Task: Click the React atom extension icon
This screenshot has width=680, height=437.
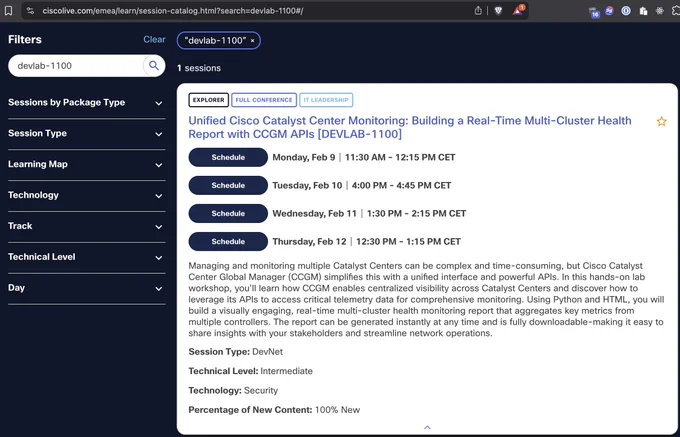Action: pos(660,11)
